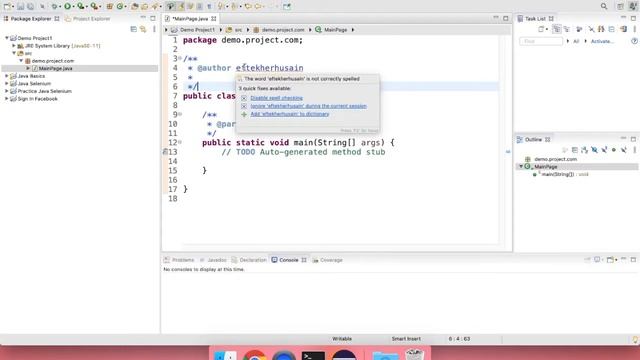Screen dimensions: 640x360
Task: Open the New wizard dropdown arrow
Action: (x=13, y=6)
